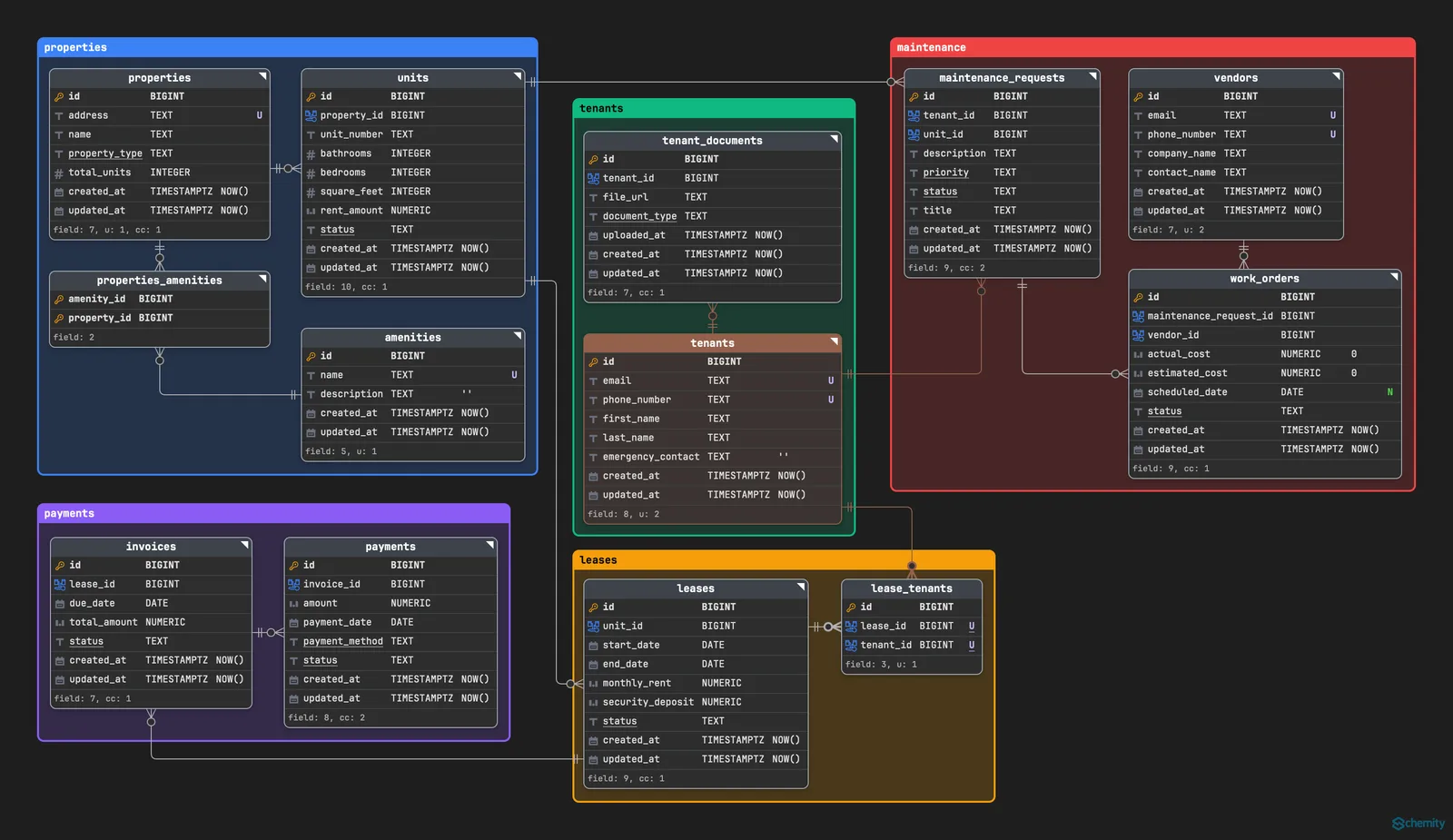Collapse the amenities table corner triangle
Screen dimensions: 1453x840
tap(518, 336)
